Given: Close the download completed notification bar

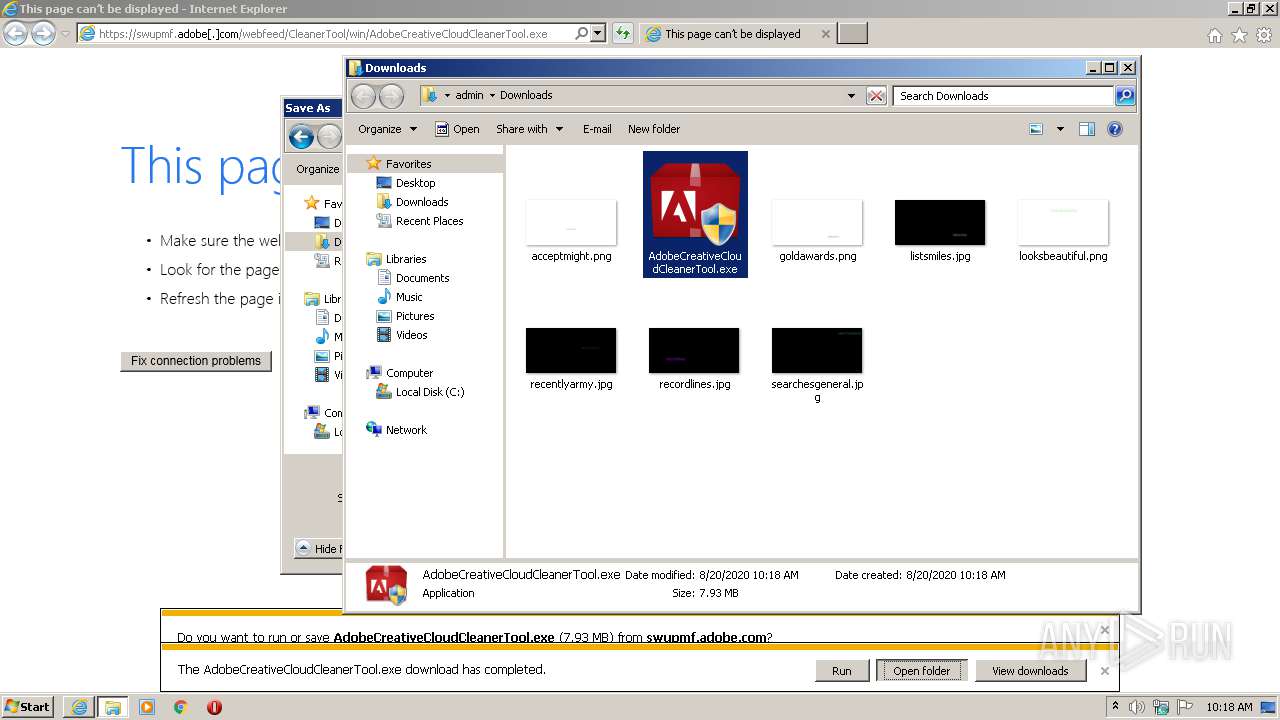Looking at the screenshot, I should point(1104,671).
